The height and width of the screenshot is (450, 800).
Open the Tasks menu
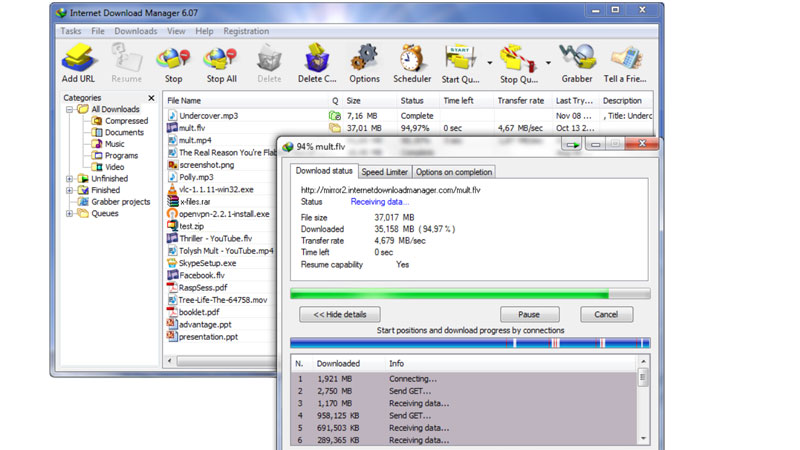70,31
